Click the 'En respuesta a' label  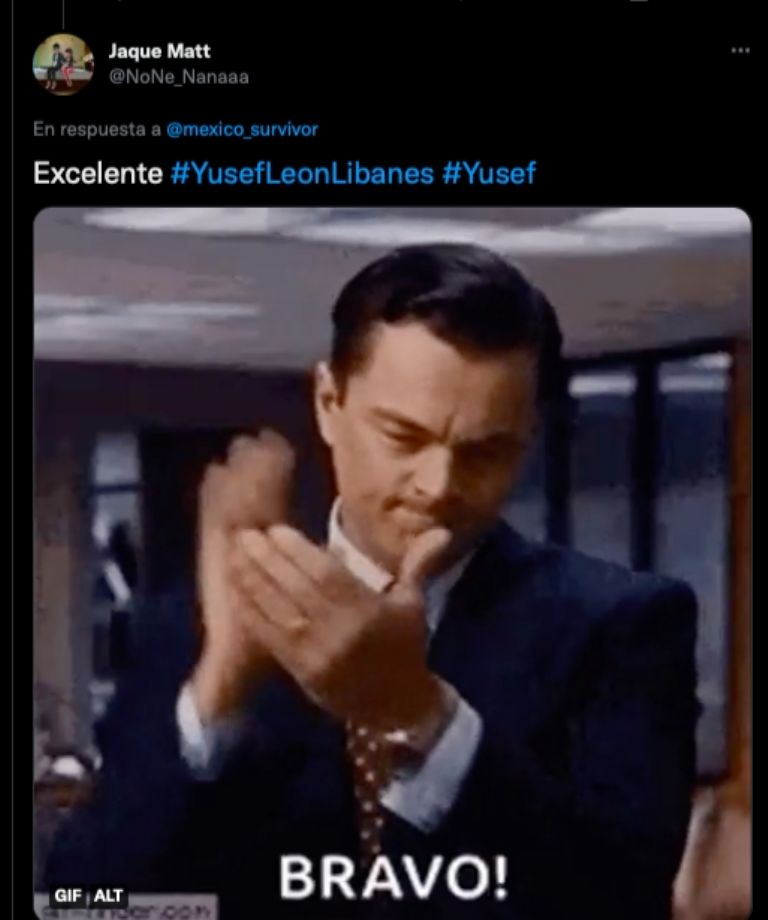97,129
